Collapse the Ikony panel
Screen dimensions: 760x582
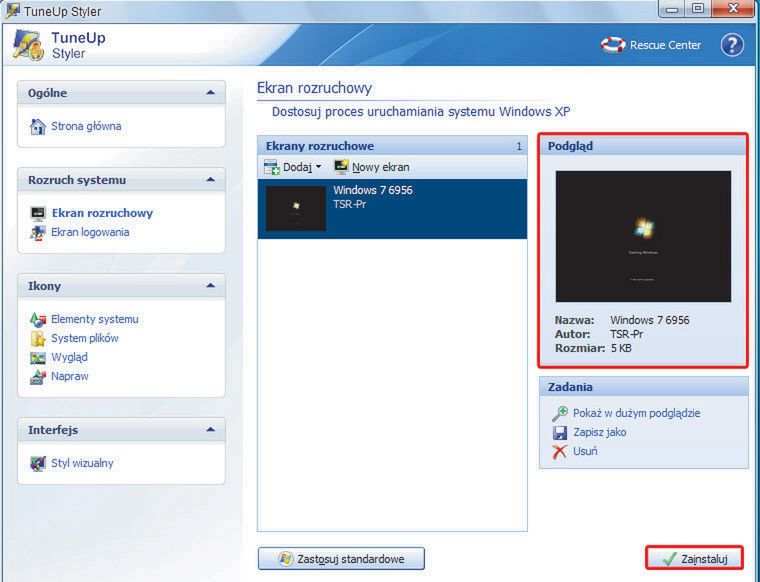point(210,285)
